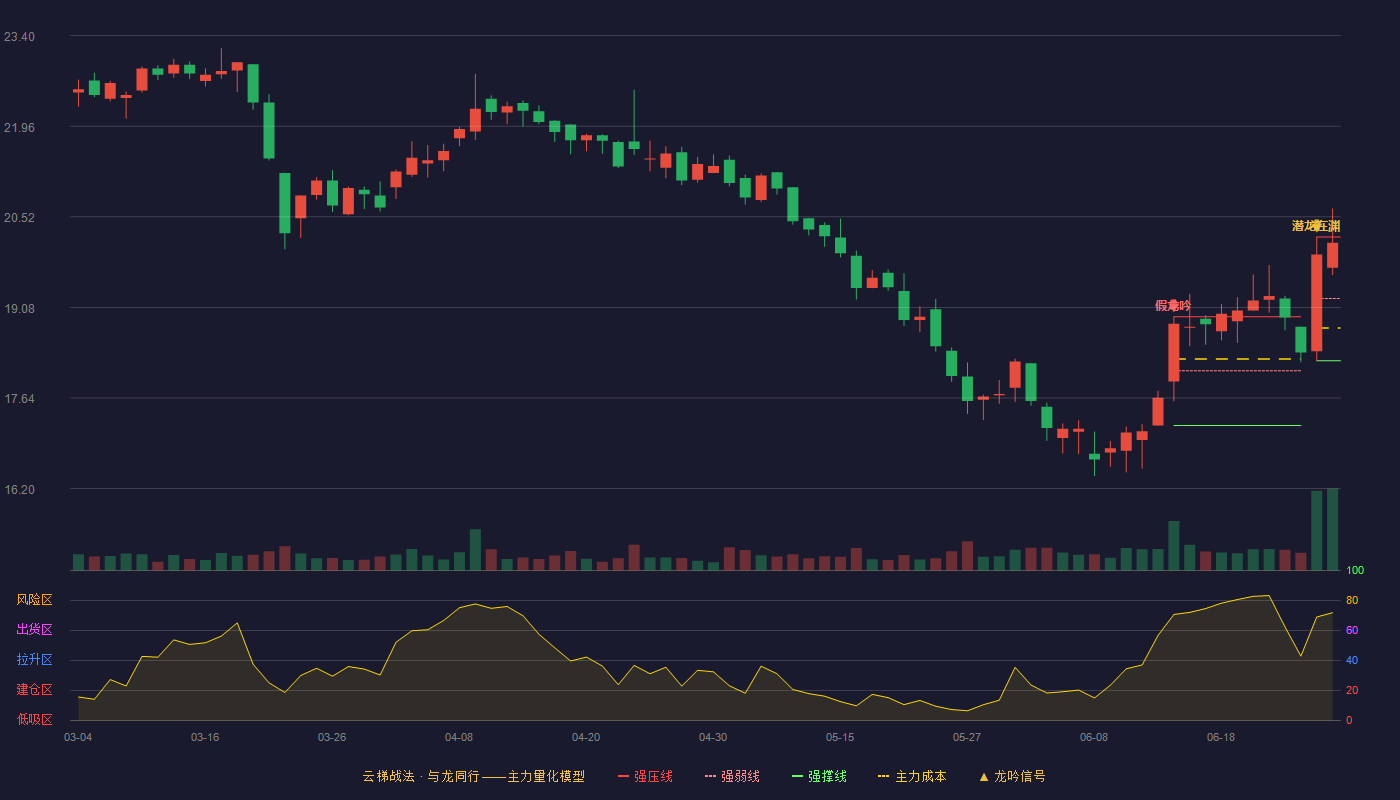The height and width of the screenshot is (800, 1400).
Task: Click the 21.96 price axis label
Action: tap(19, 128)
